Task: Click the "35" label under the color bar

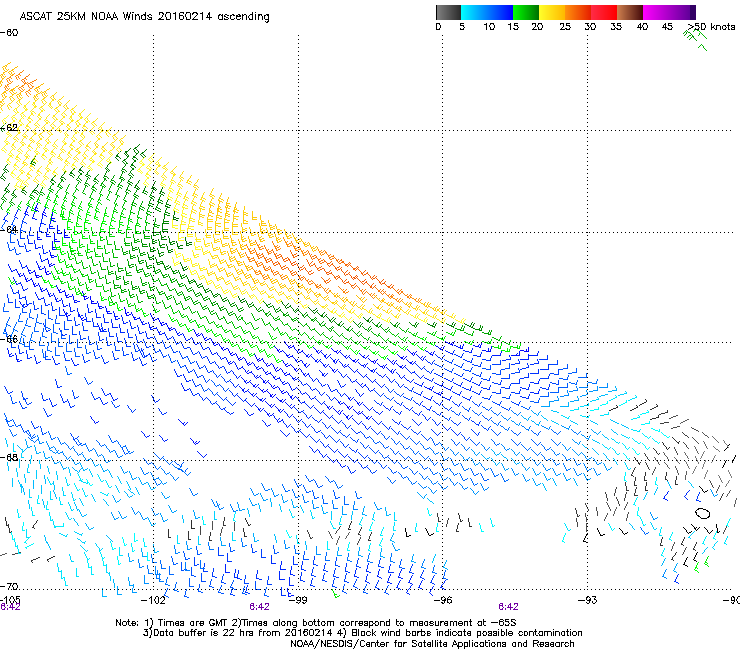Action: [x=616, y=27]
